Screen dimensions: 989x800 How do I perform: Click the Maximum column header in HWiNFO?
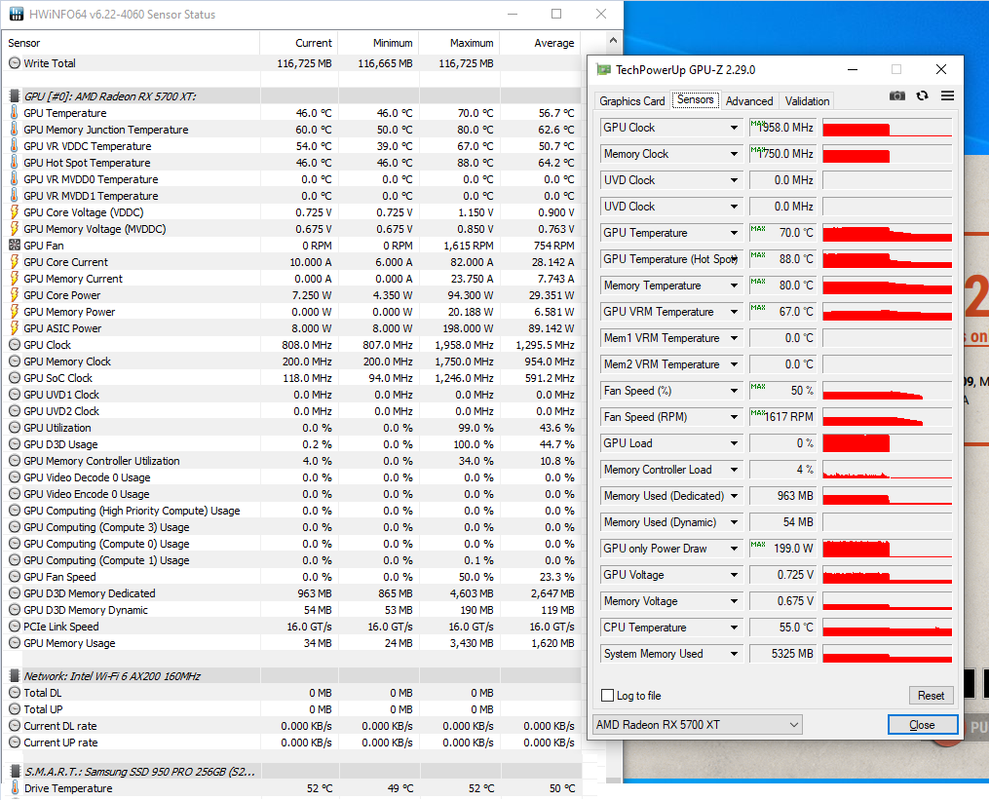[x=460, y=43]
